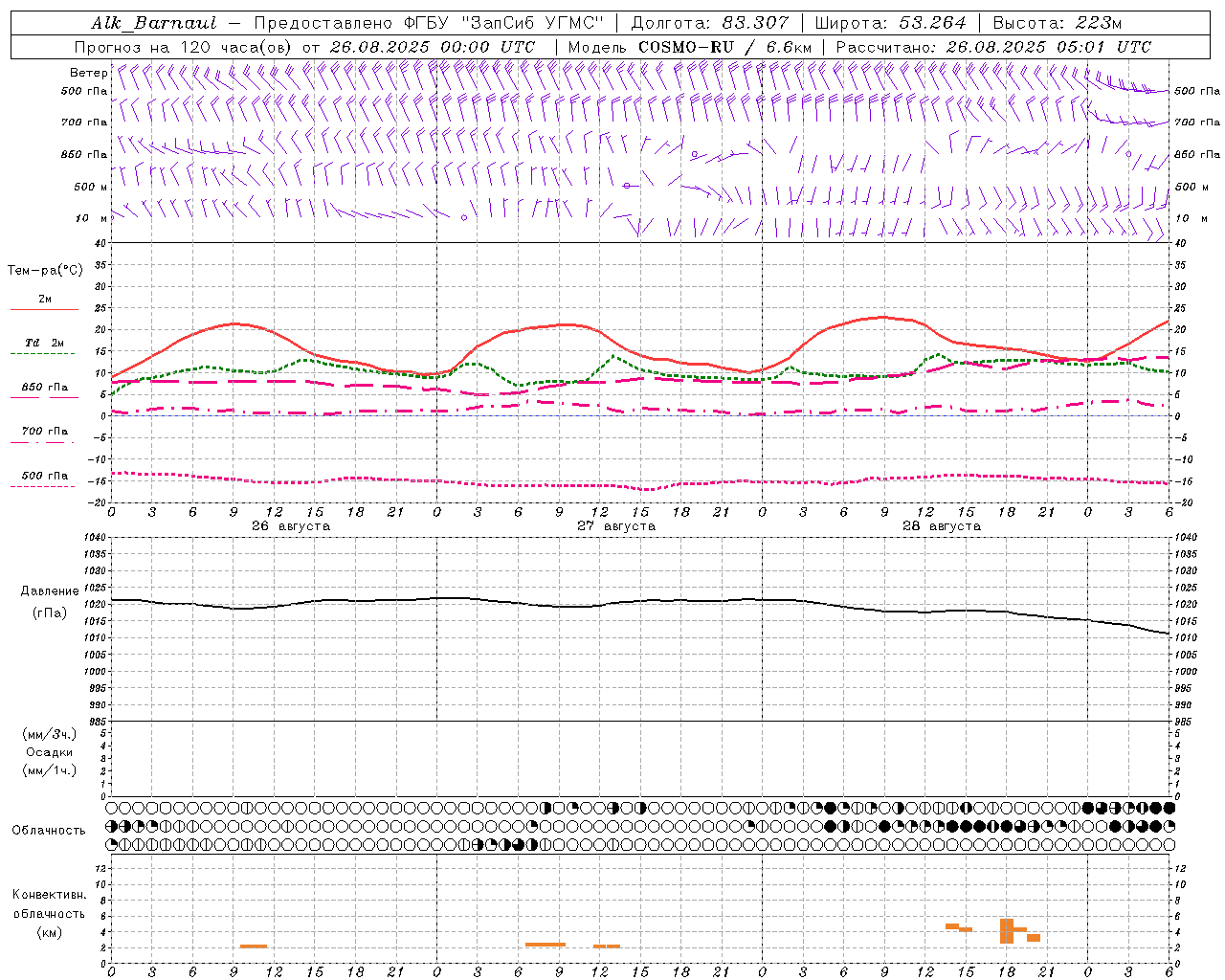Click the Рассчитано: 26.08.2025 05:01 UTC timestamp

[x=993, y=47]
